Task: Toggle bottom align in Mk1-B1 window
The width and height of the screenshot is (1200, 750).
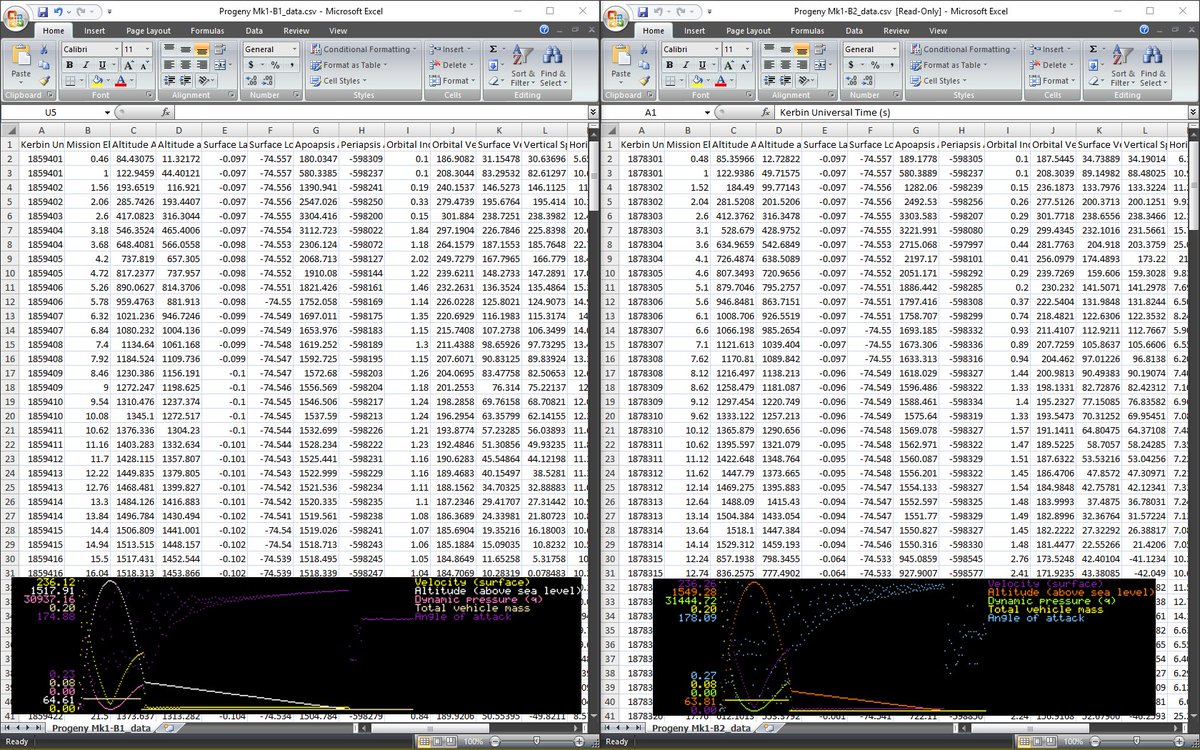Action: [200, 49]
